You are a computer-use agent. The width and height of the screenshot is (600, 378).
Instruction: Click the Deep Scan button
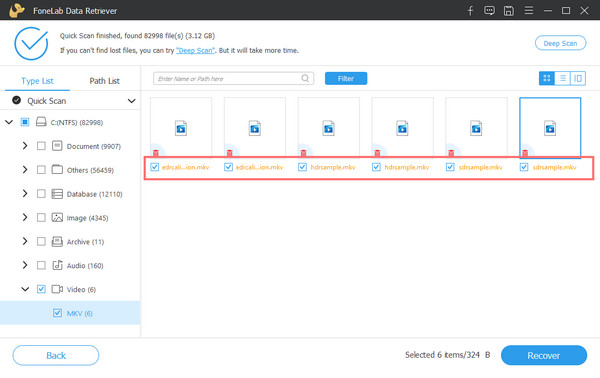pos(560,43)
